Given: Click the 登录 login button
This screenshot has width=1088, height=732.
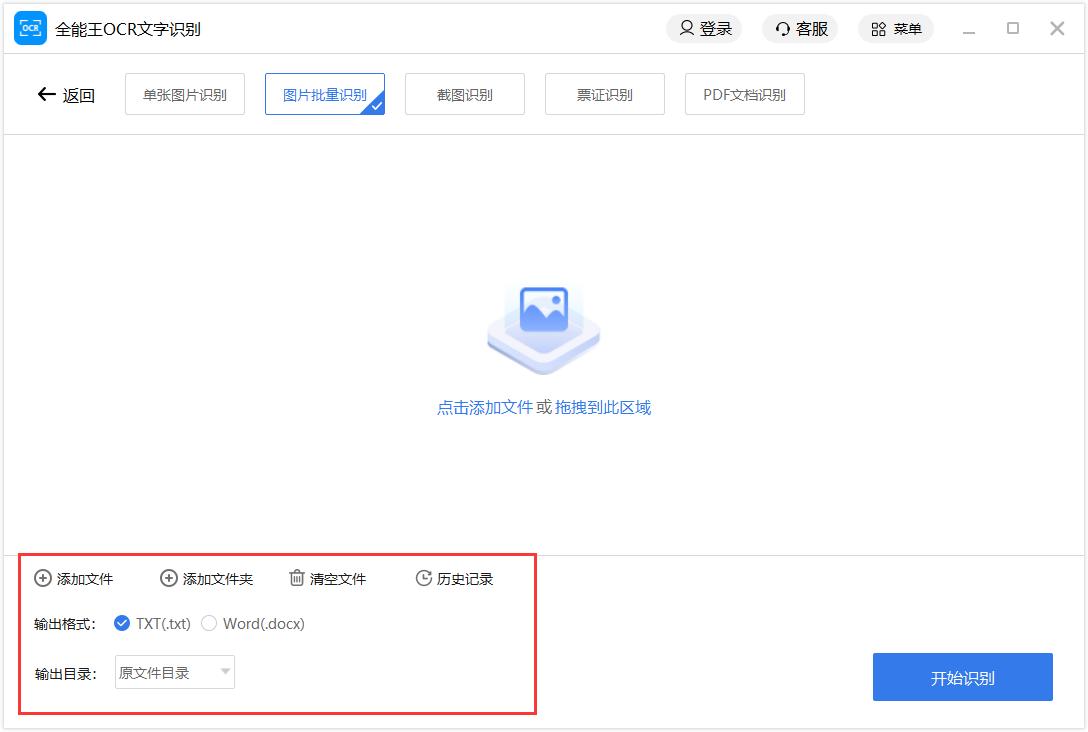Looking at the screenshot, I should pos(705,29).
